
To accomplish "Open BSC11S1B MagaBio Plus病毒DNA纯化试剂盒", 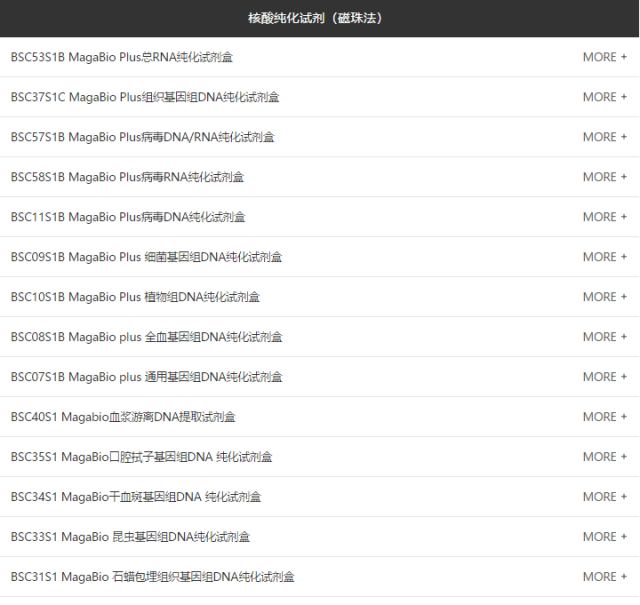I will [128, 217].
